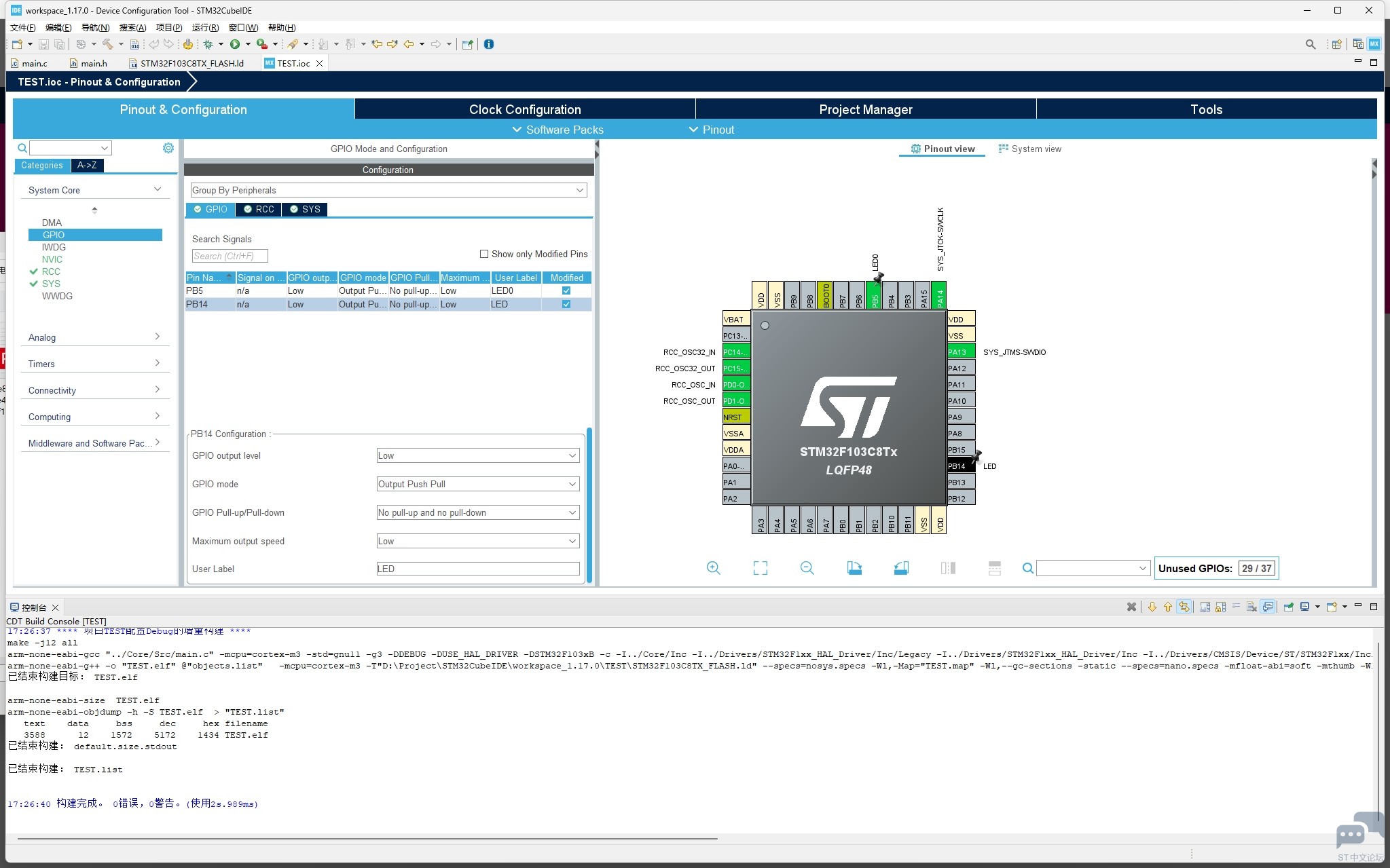Open the Pinout dropdown menu
This screenshot has height=868, width=1390.
[x=711, y=130]
